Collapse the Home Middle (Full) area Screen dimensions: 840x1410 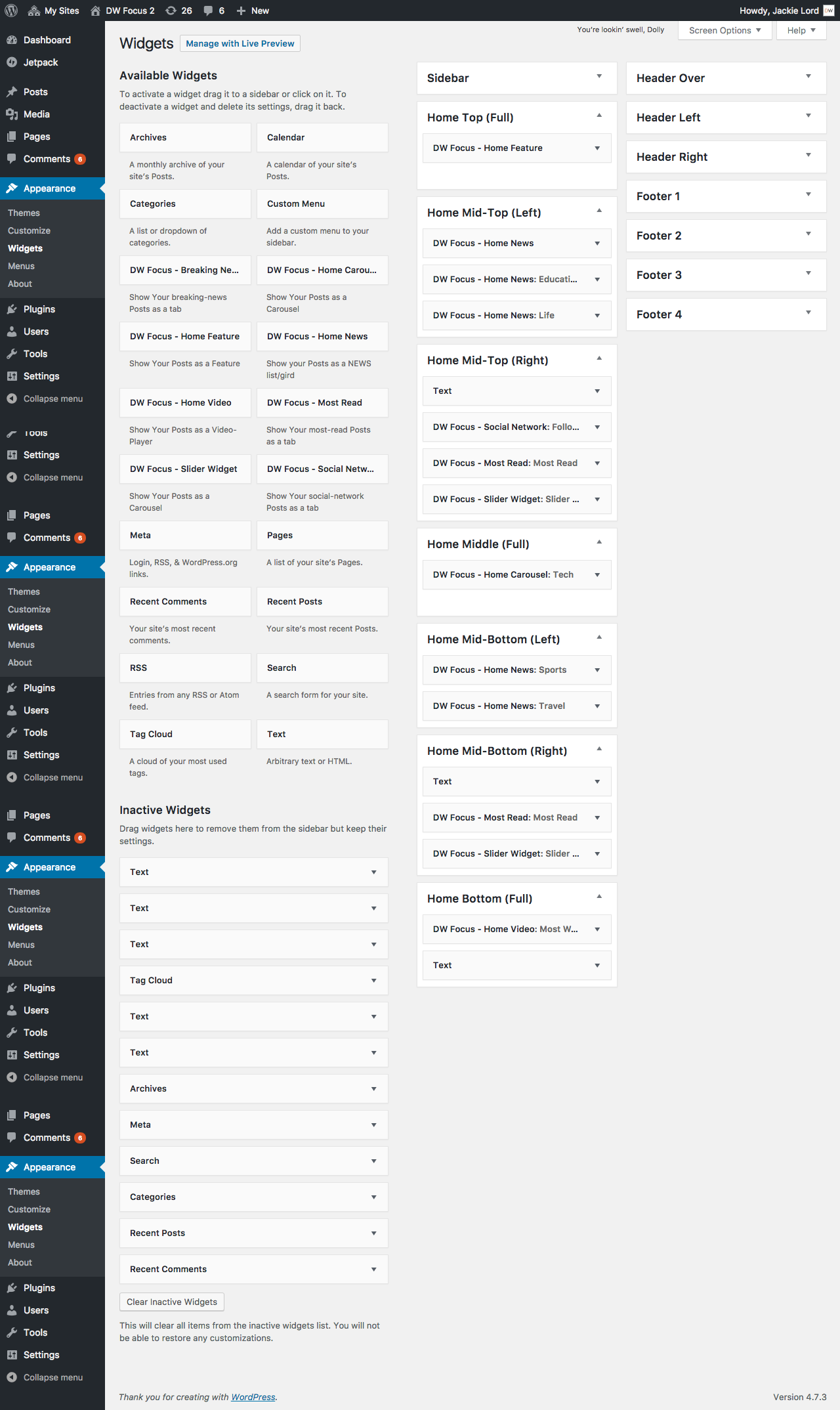point(599,543)
